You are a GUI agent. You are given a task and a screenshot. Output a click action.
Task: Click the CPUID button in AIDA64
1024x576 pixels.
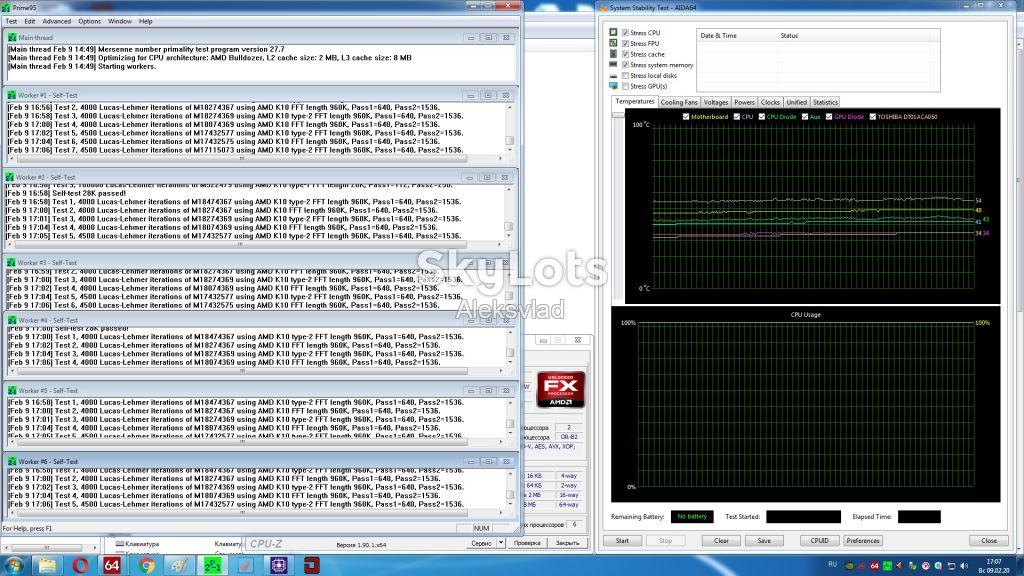tap(820, 541)
